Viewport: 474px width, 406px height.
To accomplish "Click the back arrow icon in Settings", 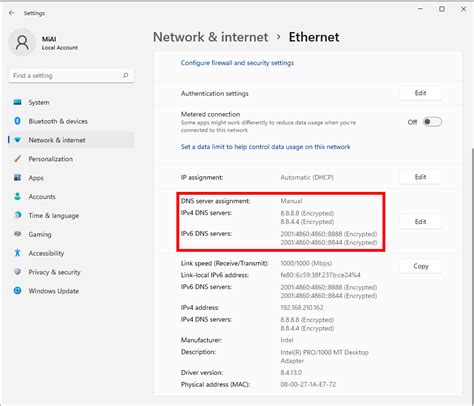I will click(x=12, y=13).
